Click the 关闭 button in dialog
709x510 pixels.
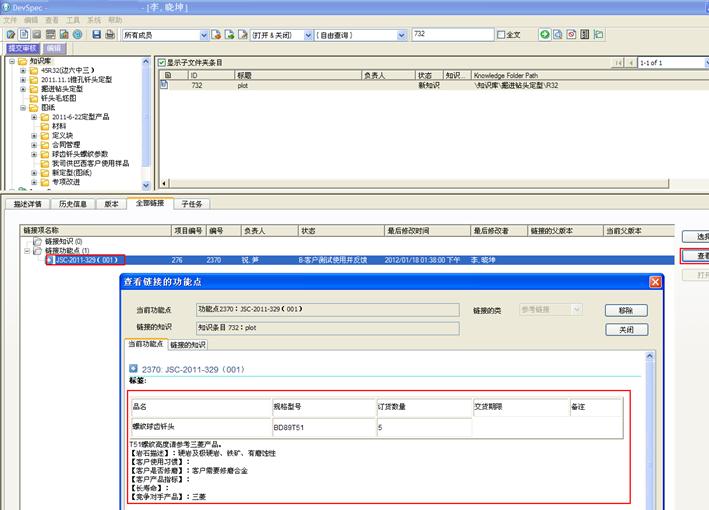coord(626,329)
